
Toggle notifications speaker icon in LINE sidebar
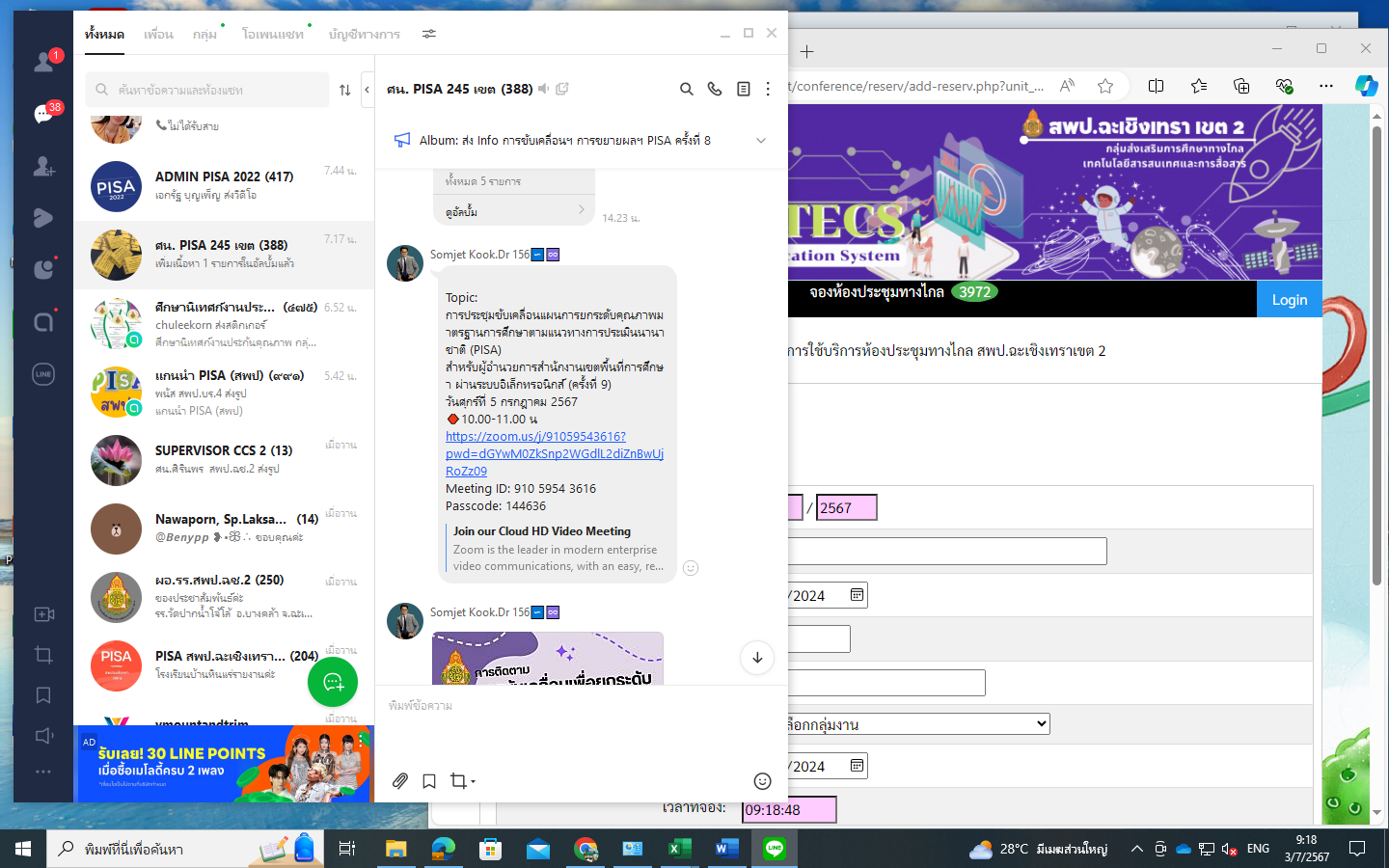43,736
